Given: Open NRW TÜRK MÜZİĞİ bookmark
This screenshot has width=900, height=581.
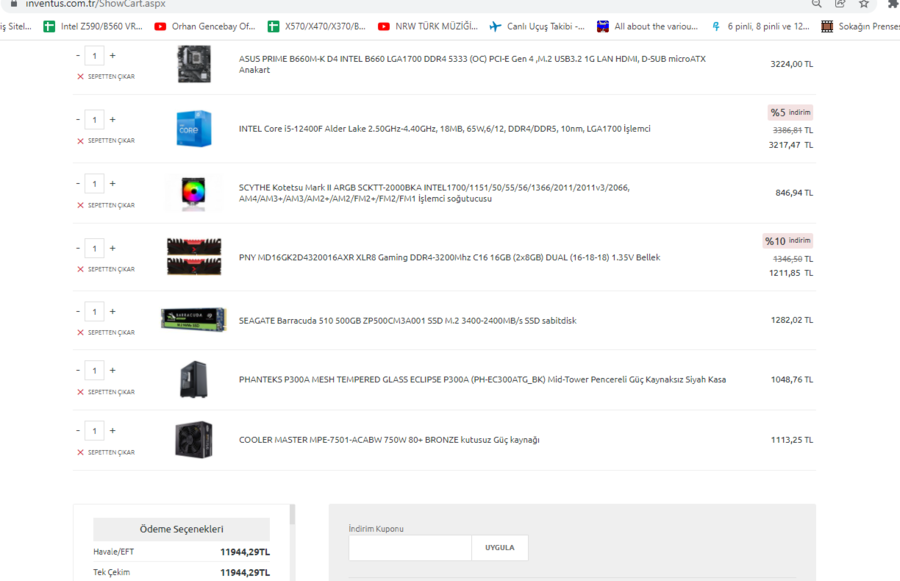Looking at the screenshot, I should [x=428, y=26].
